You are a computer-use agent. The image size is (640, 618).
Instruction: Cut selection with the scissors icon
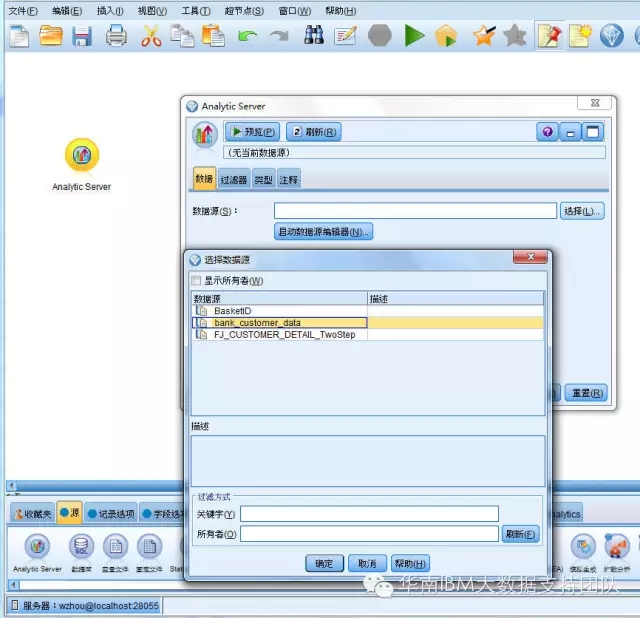tap(151, 36)
